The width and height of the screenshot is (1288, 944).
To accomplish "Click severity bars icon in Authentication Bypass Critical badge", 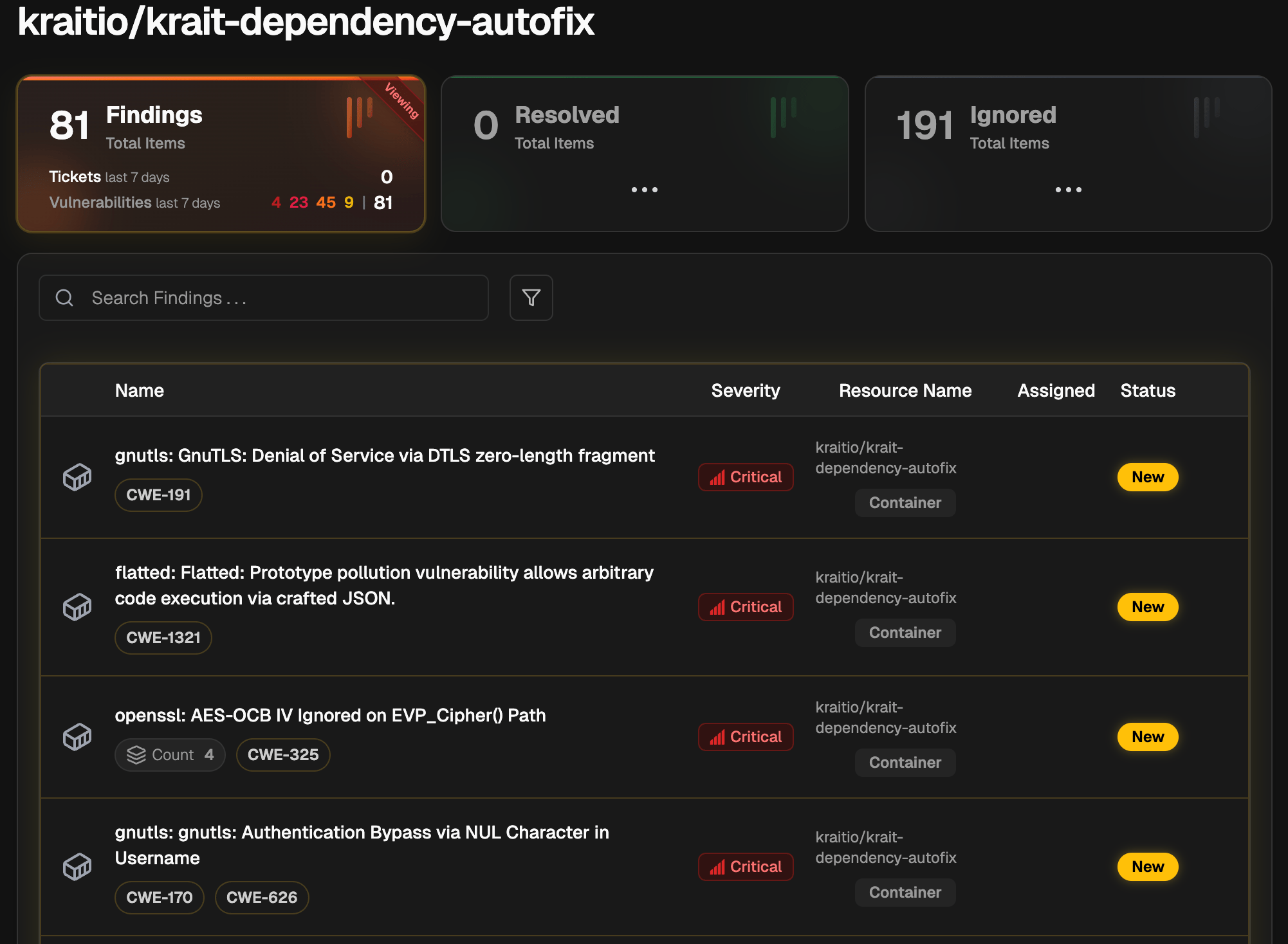I will point(717,867).
